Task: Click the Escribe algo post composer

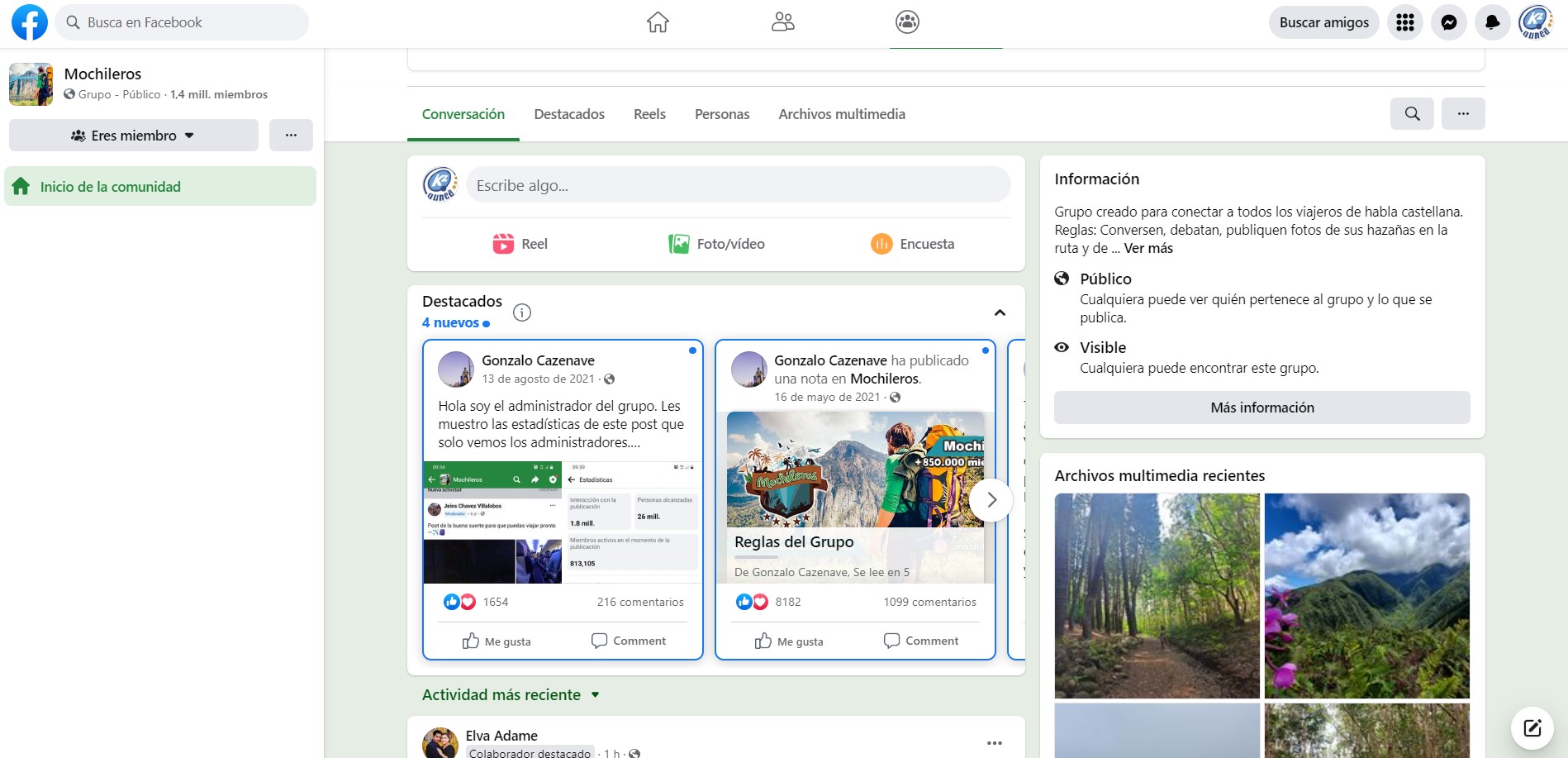Action: point(738,185)
